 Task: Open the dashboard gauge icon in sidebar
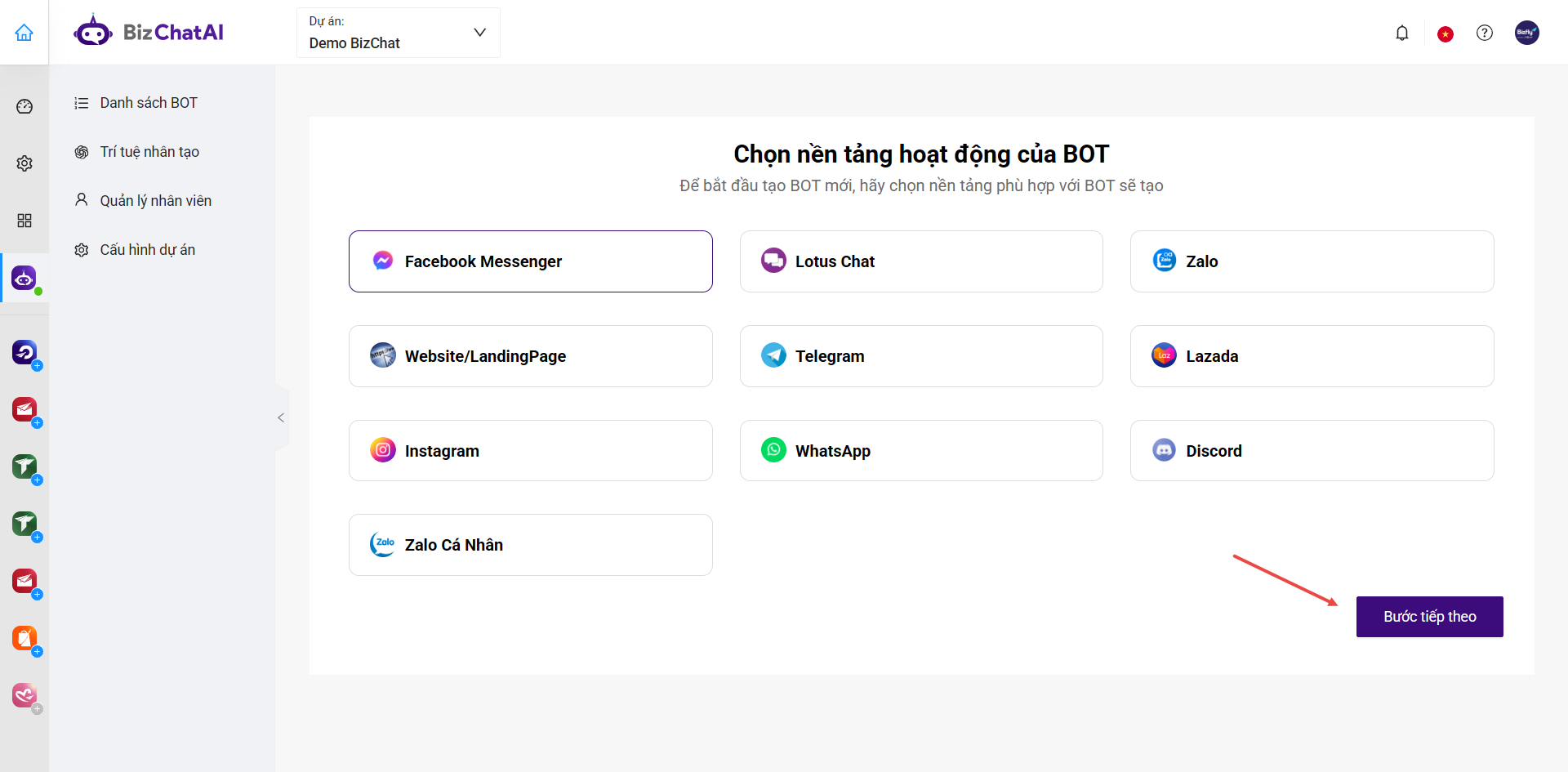pos(24,106)
